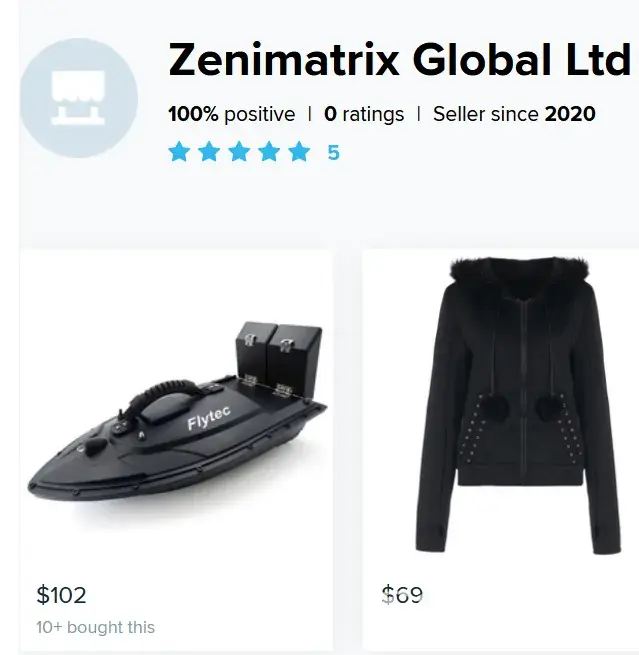Click the third blue rating star
The image size is (639, 655).
tap(239, 152)
